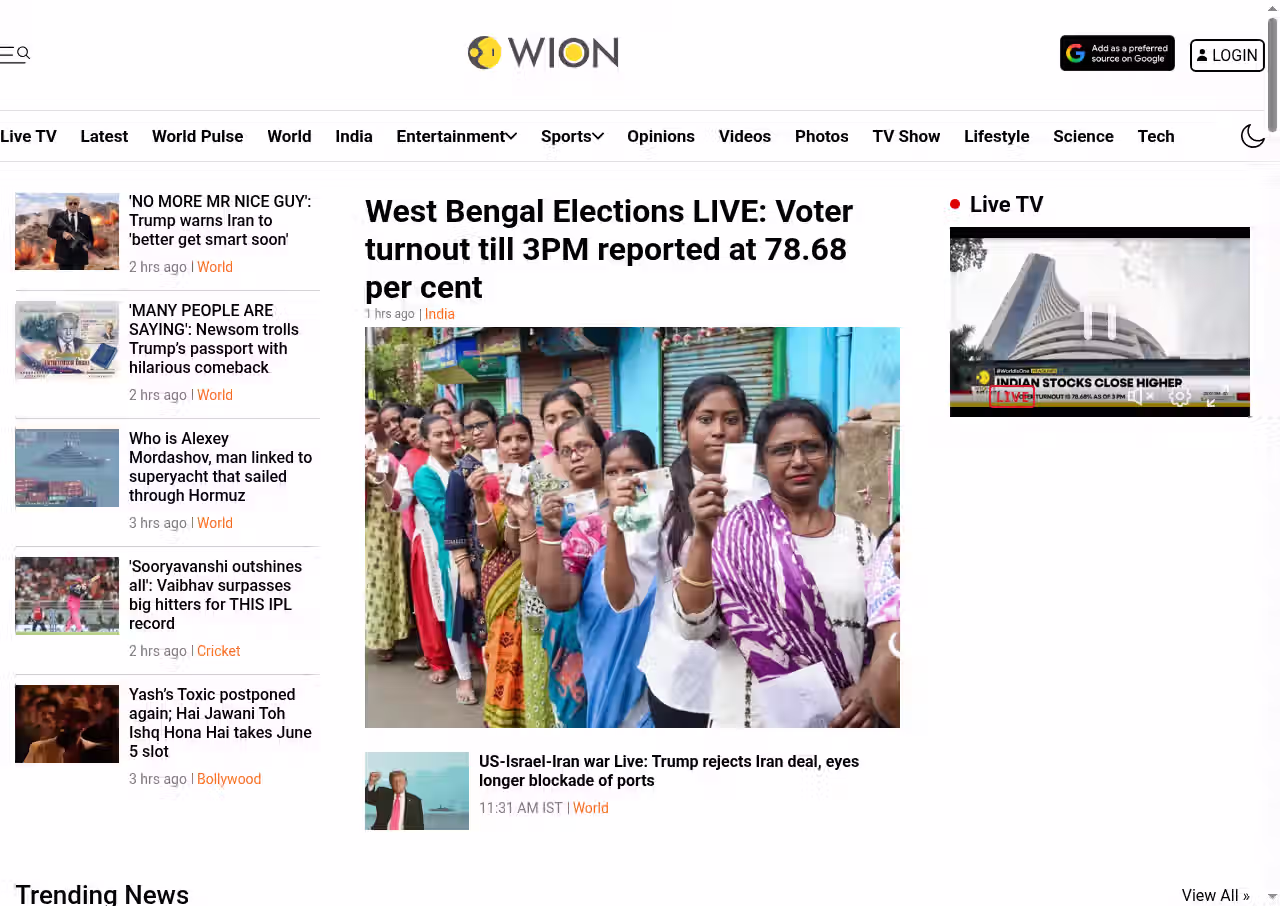Click the Cricket category tag
1280x906 pixels.
pyautogui.click(x=218, y=651)
